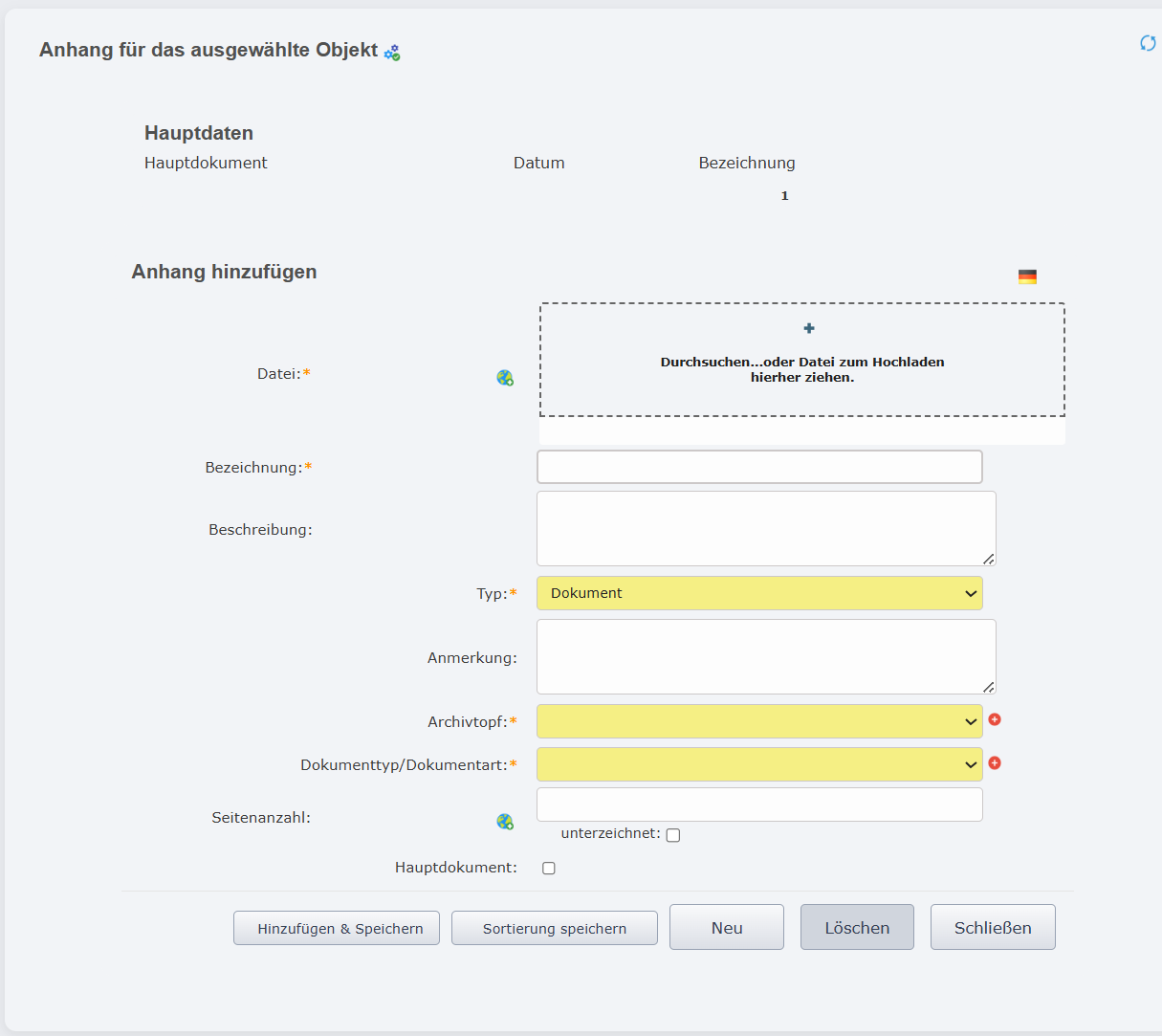This screenshot has width=1162, height=1036.
Task: Focus the Bezeichnung text field
Action: click(759, 467)
